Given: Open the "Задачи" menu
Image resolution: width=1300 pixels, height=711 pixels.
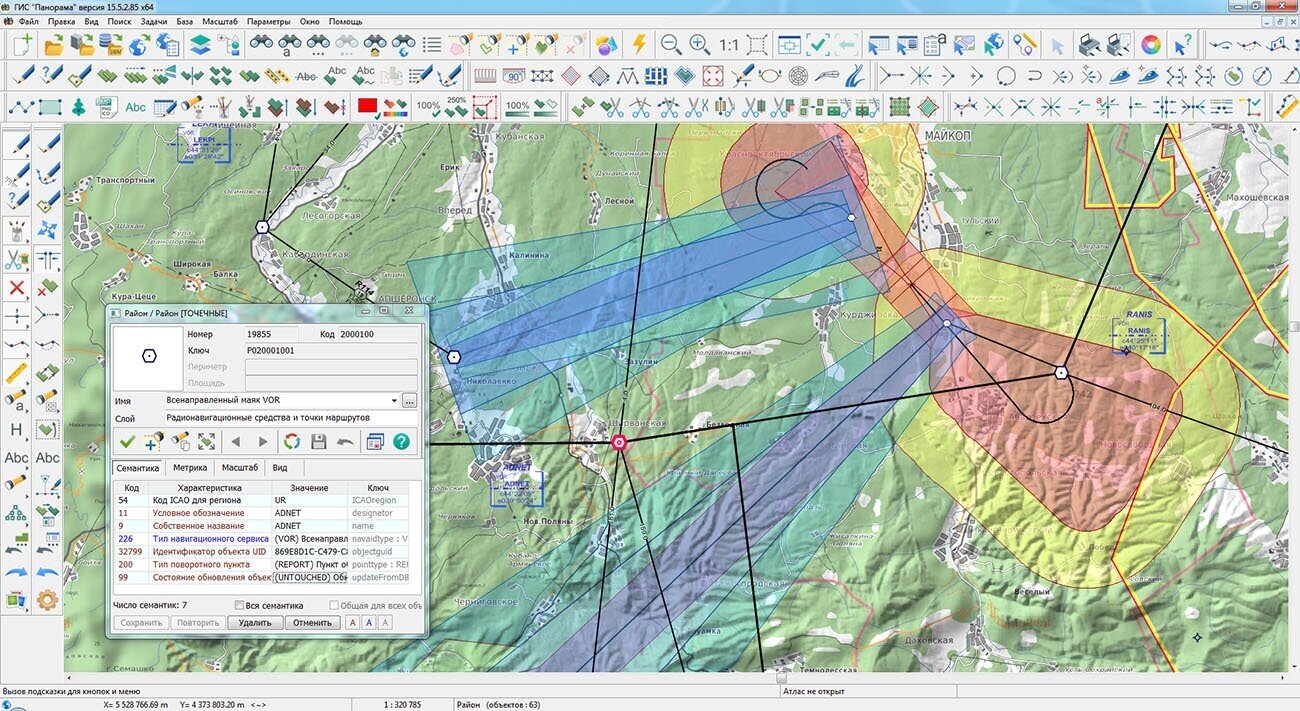Looking at the screenshot, I should (x=153, y=21).
